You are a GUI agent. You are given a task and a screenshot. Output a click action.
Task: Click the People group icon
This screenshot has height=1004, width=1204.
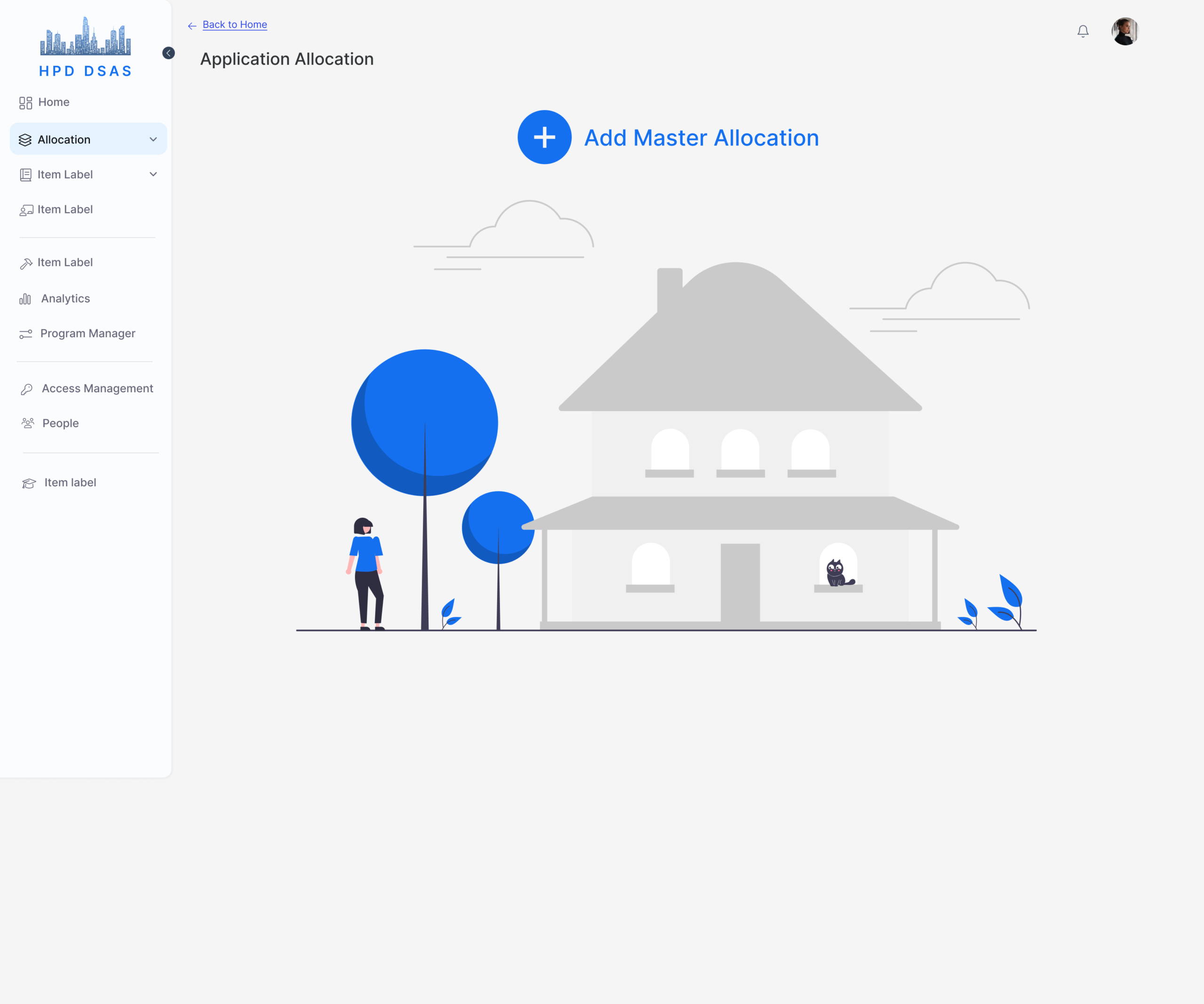pos(28,423)
